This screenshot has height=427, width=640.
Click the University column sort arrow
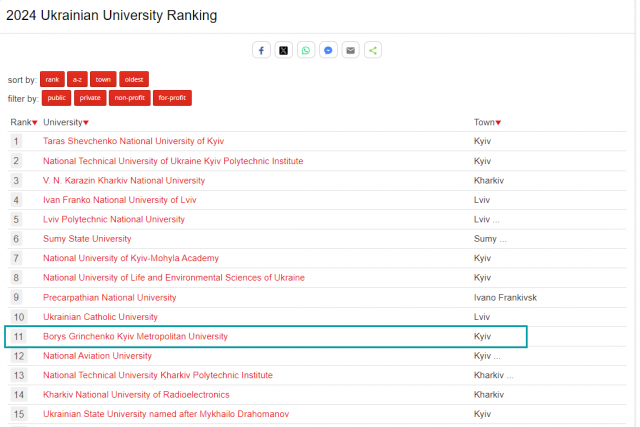click(x=86, y=123)
